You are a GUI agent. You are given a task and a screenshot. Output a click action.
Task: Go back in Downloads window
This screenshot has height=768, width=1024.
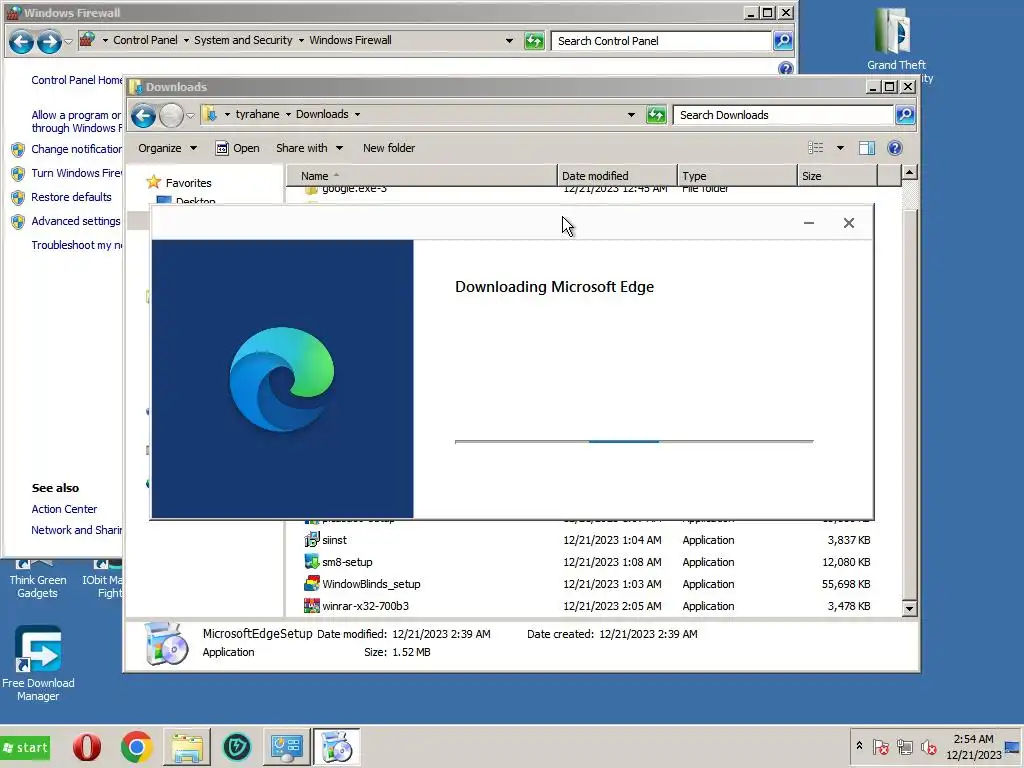pos(144,116)
